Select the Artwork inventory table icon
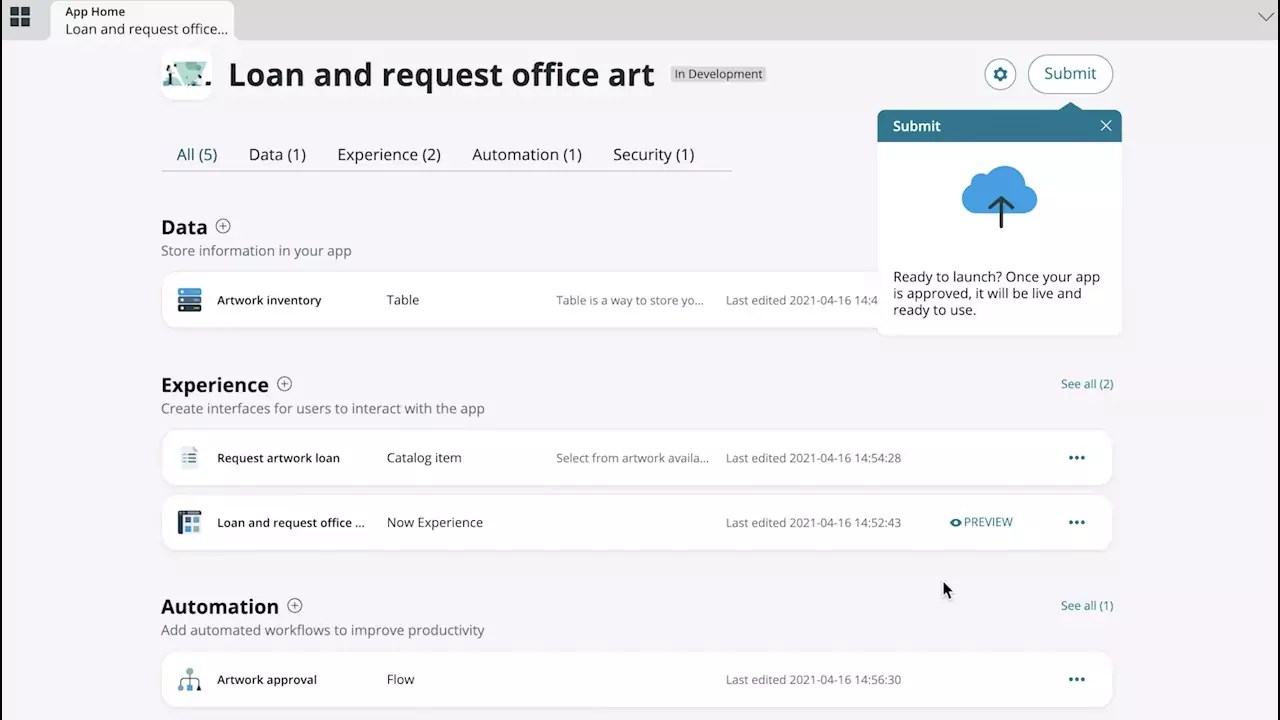This screenshot has width=1280, height=720. point(190,299)
